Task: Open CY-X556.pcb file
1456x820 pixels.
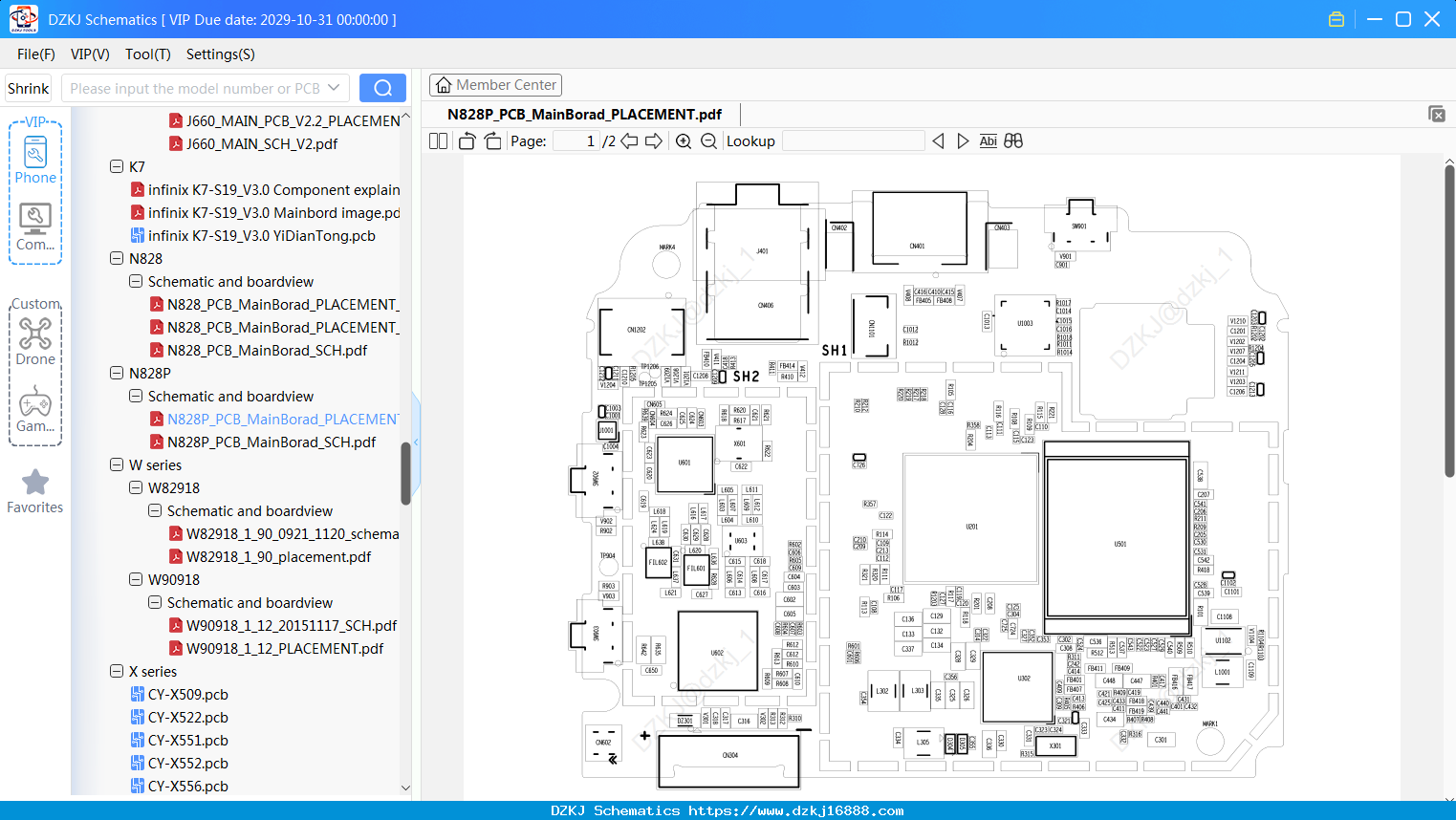Action: point(187,786)
